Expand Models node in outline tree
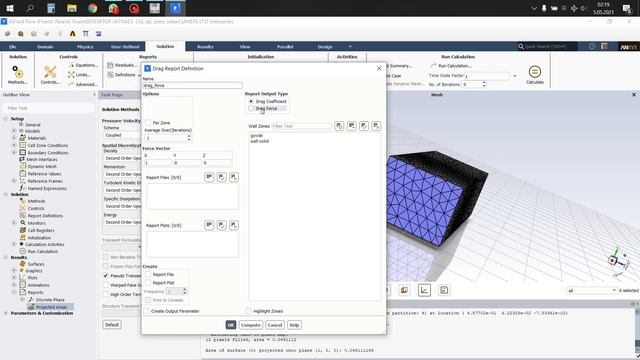Image resolution: width=640 pixels, height=360 pixels. pyautogui.click(x=14, y=131)
